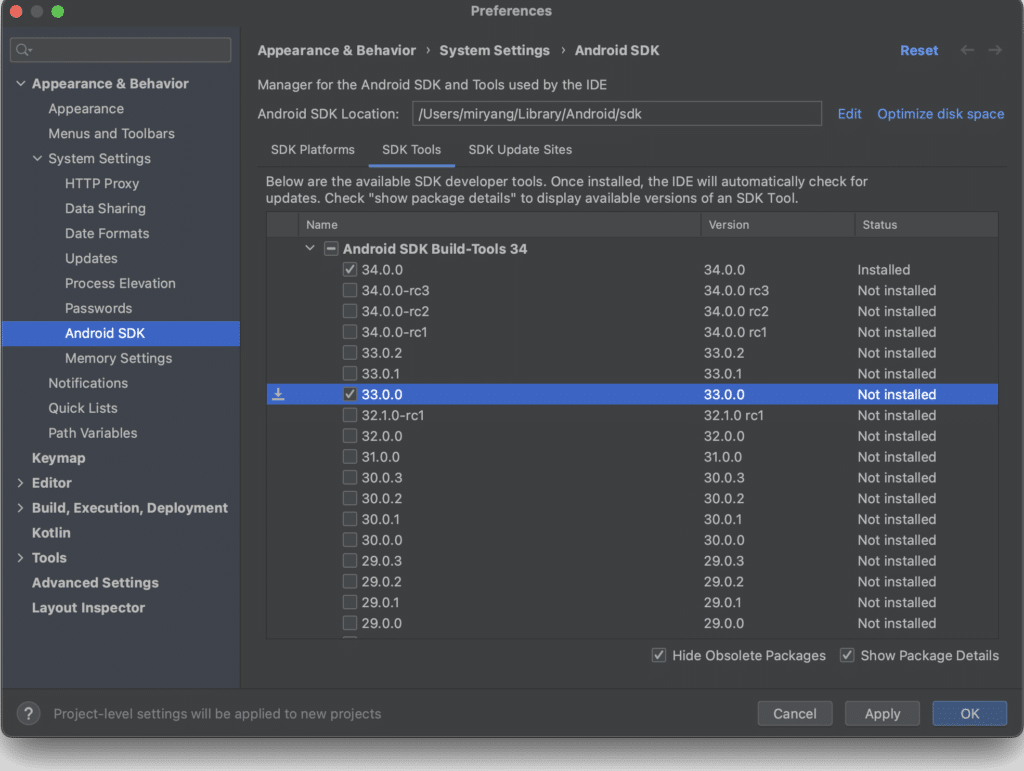Click the Appearance & Behavior breadcrumb

click(336, 50)
